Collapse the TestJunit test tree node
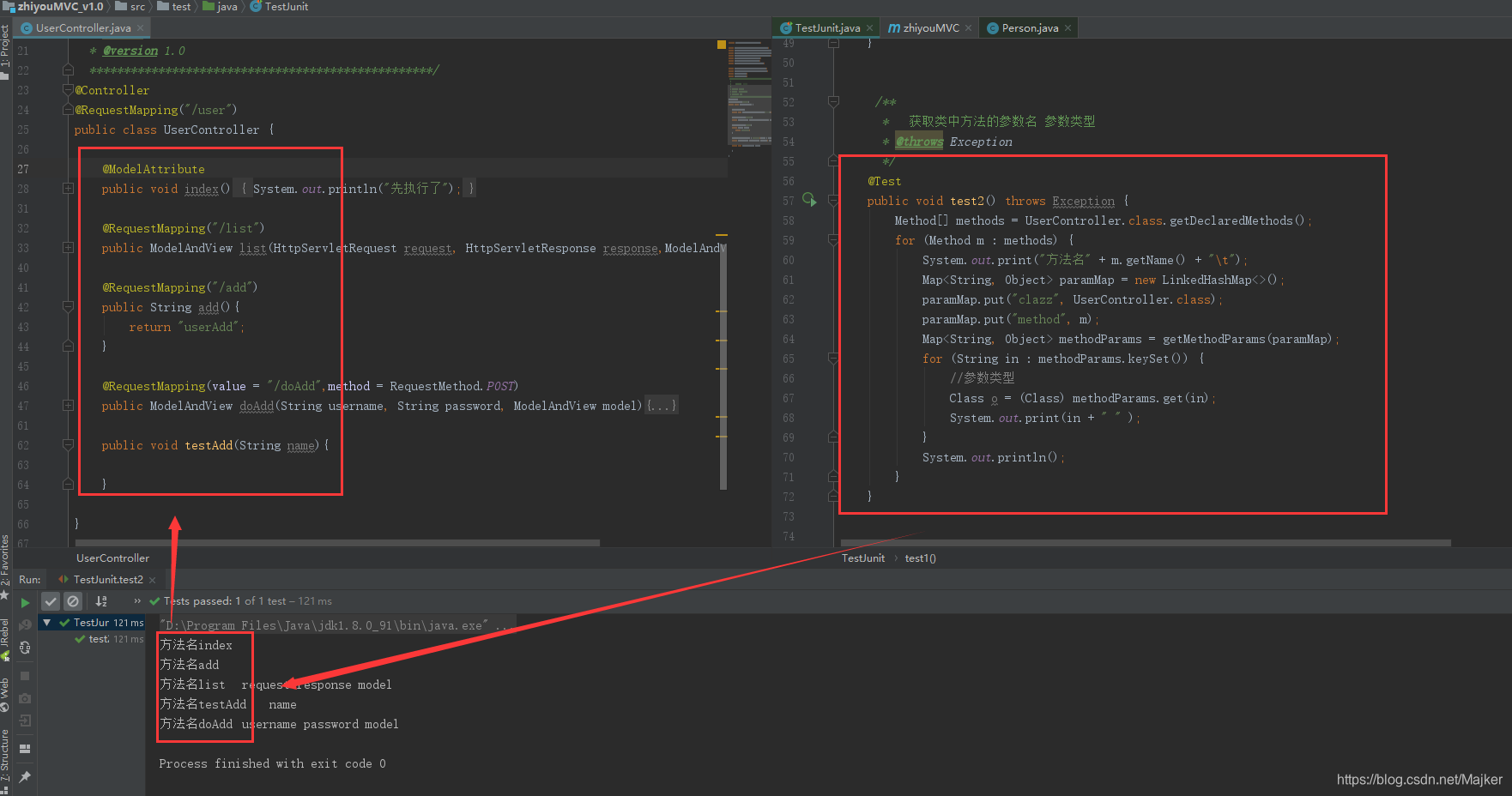Image resolution: width=1512 pixels, height=796 pixels. [x=47, y=623]
